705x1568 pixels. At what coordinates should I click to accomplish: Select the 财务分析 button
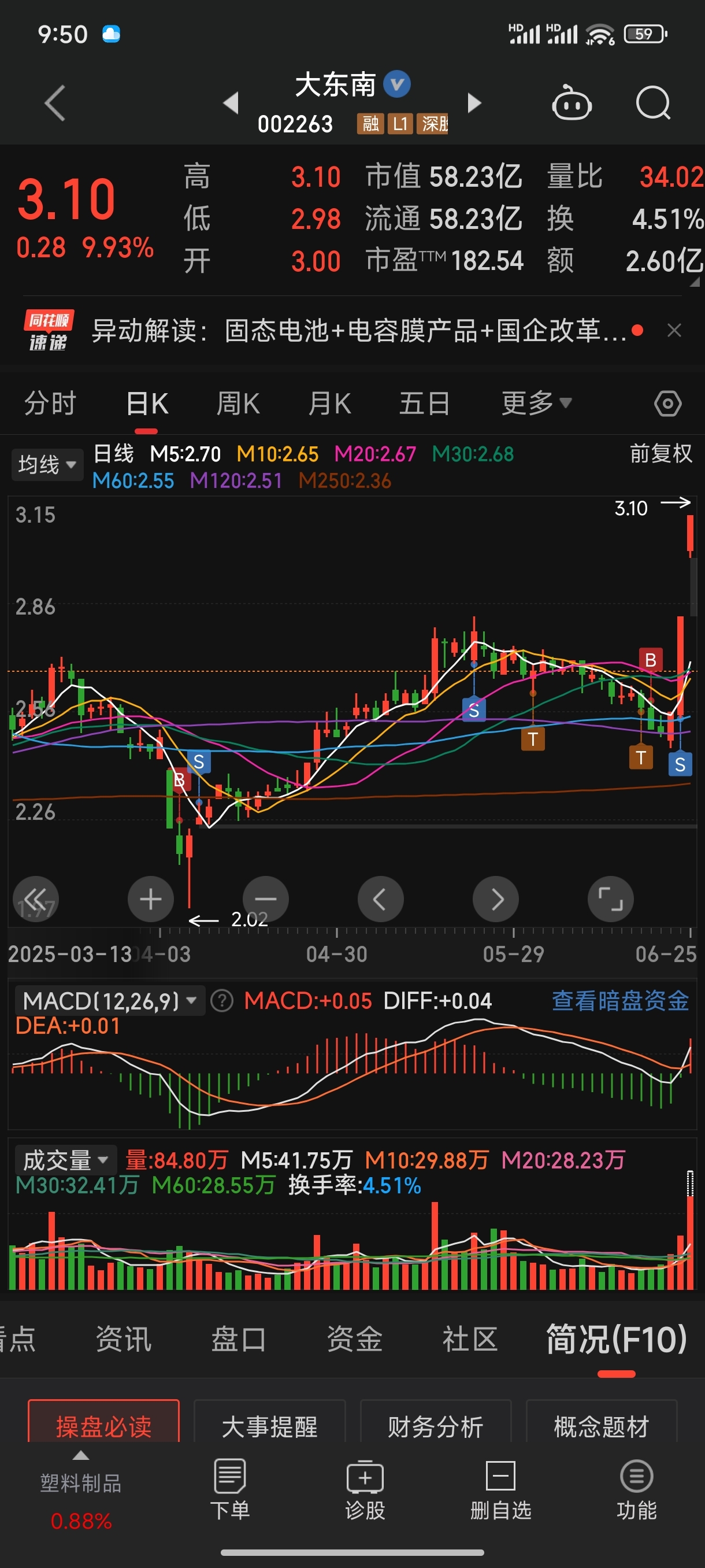pos(436,1421)
